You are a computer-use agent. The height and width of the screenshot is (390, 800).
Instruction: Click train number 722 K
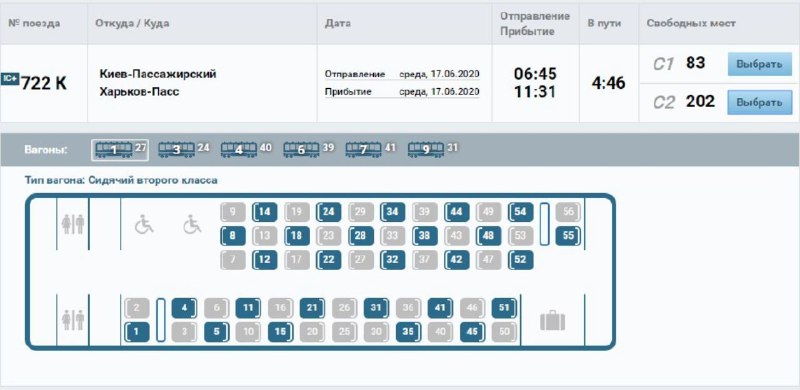click(44, 83)
